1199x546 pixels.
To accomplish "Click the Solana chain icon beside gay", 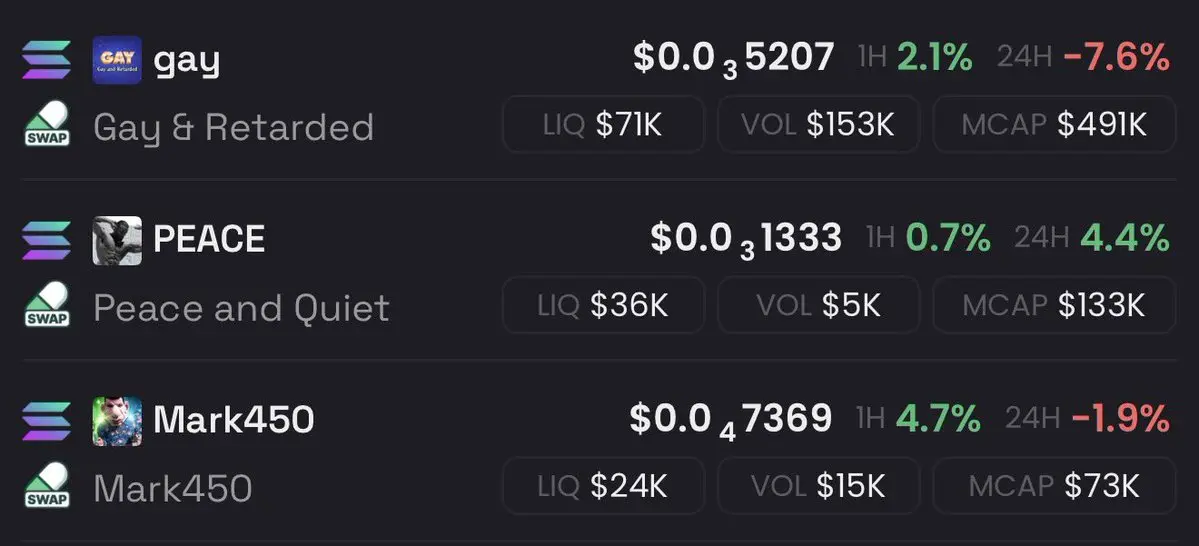I will point(46,60).
